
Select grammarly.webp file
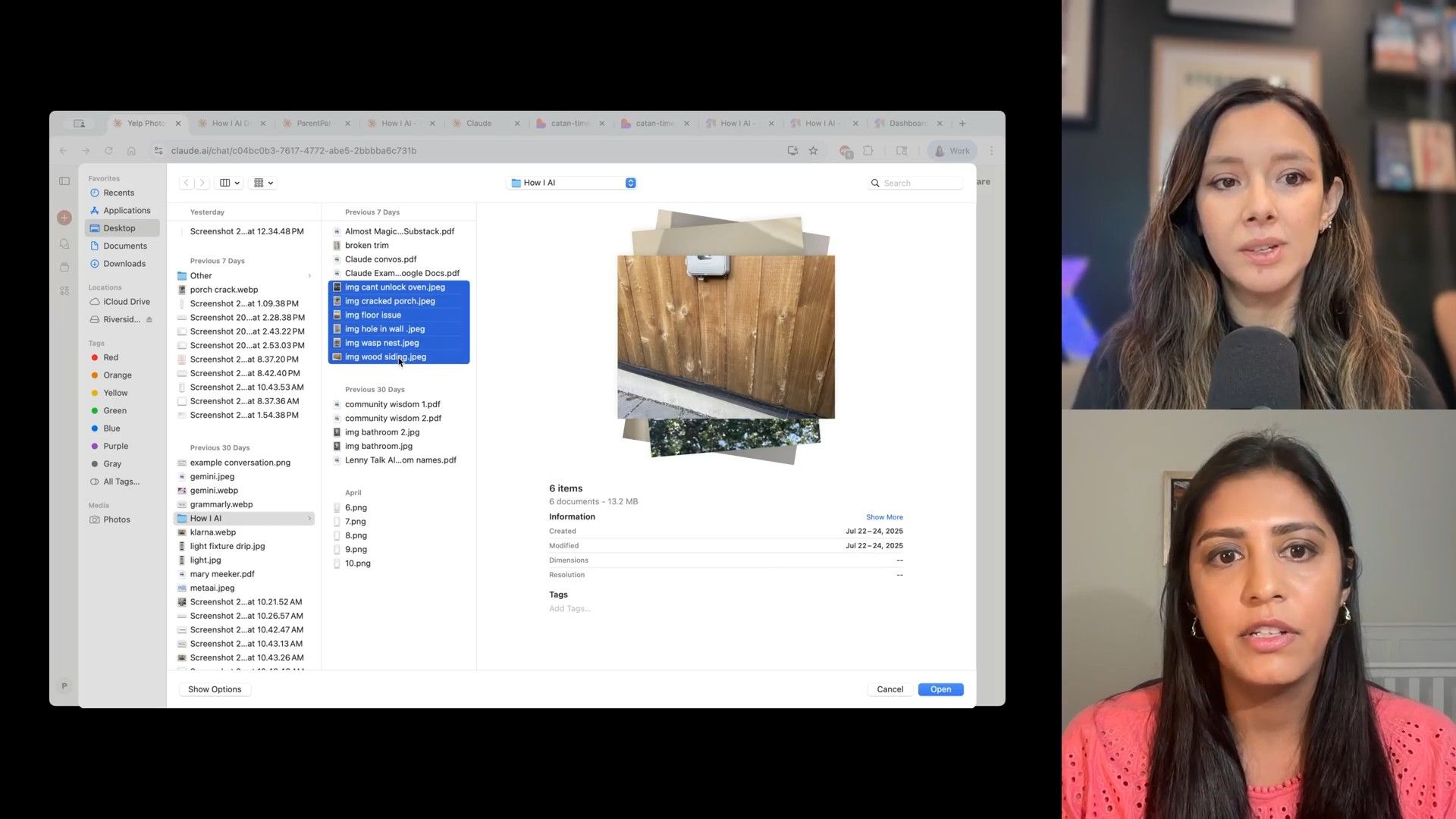point(221,504)
